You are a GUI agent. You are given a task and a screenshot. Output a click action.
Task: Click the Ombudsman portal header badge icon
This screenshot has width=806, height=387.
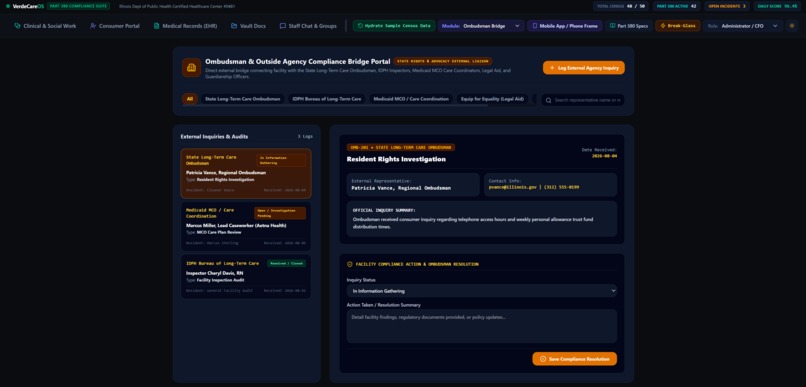[x=191, y=67]
